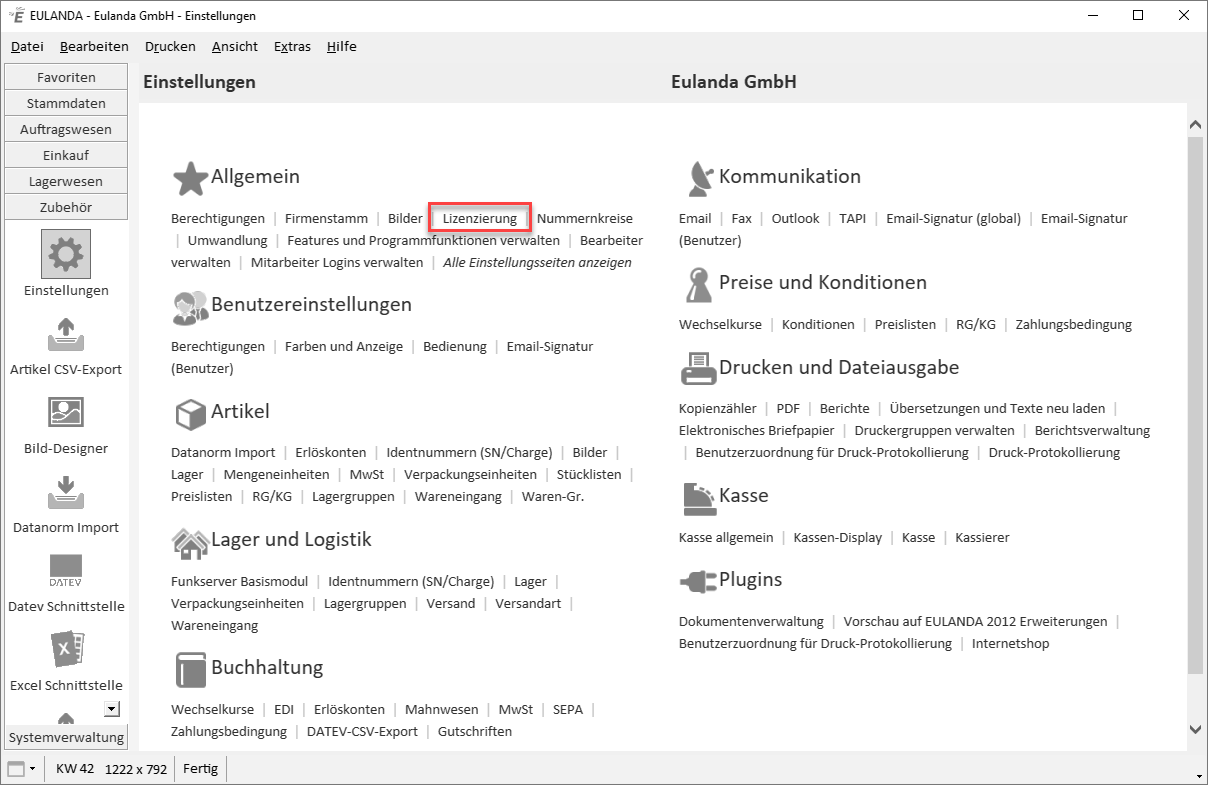Open Email-Signatur (global) settings

click(954, 218)
